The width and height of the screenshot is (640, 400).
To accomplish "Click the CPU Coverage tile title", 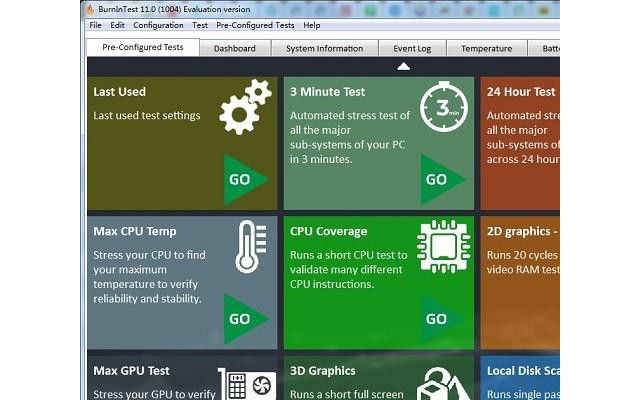I will [x=329, y=231].
